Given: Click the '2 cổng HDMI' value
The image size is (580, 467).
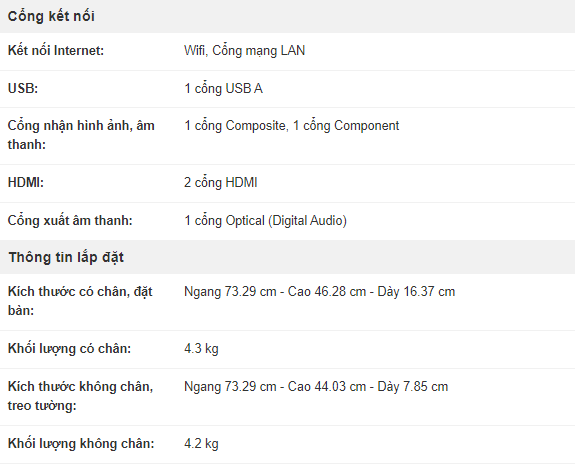Looking at the screenshot, I should tap(221, 183).
